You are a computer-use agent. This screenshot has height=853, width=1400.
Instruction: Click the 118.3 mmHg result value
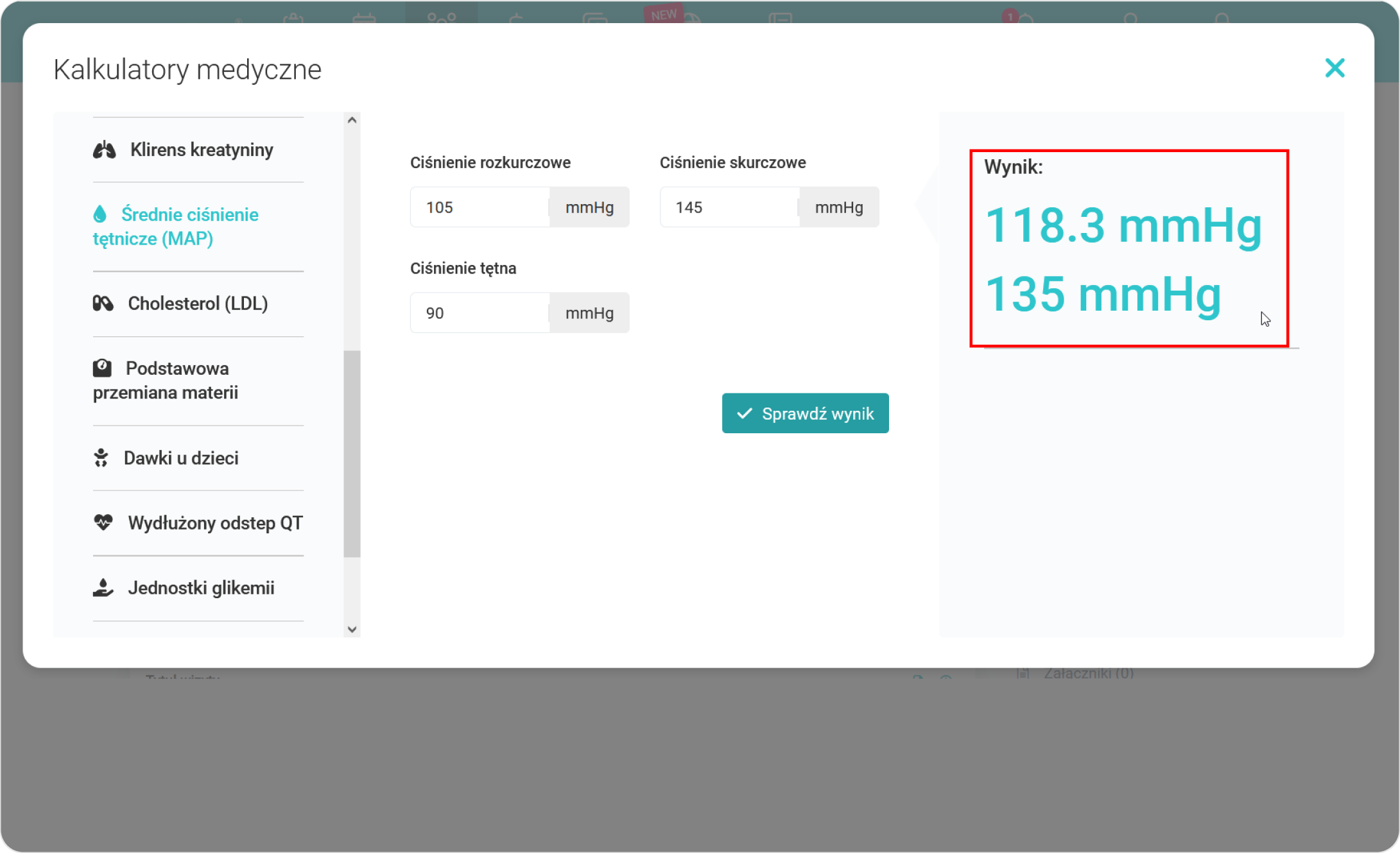pyautogui.click(x=1123, y=225)
